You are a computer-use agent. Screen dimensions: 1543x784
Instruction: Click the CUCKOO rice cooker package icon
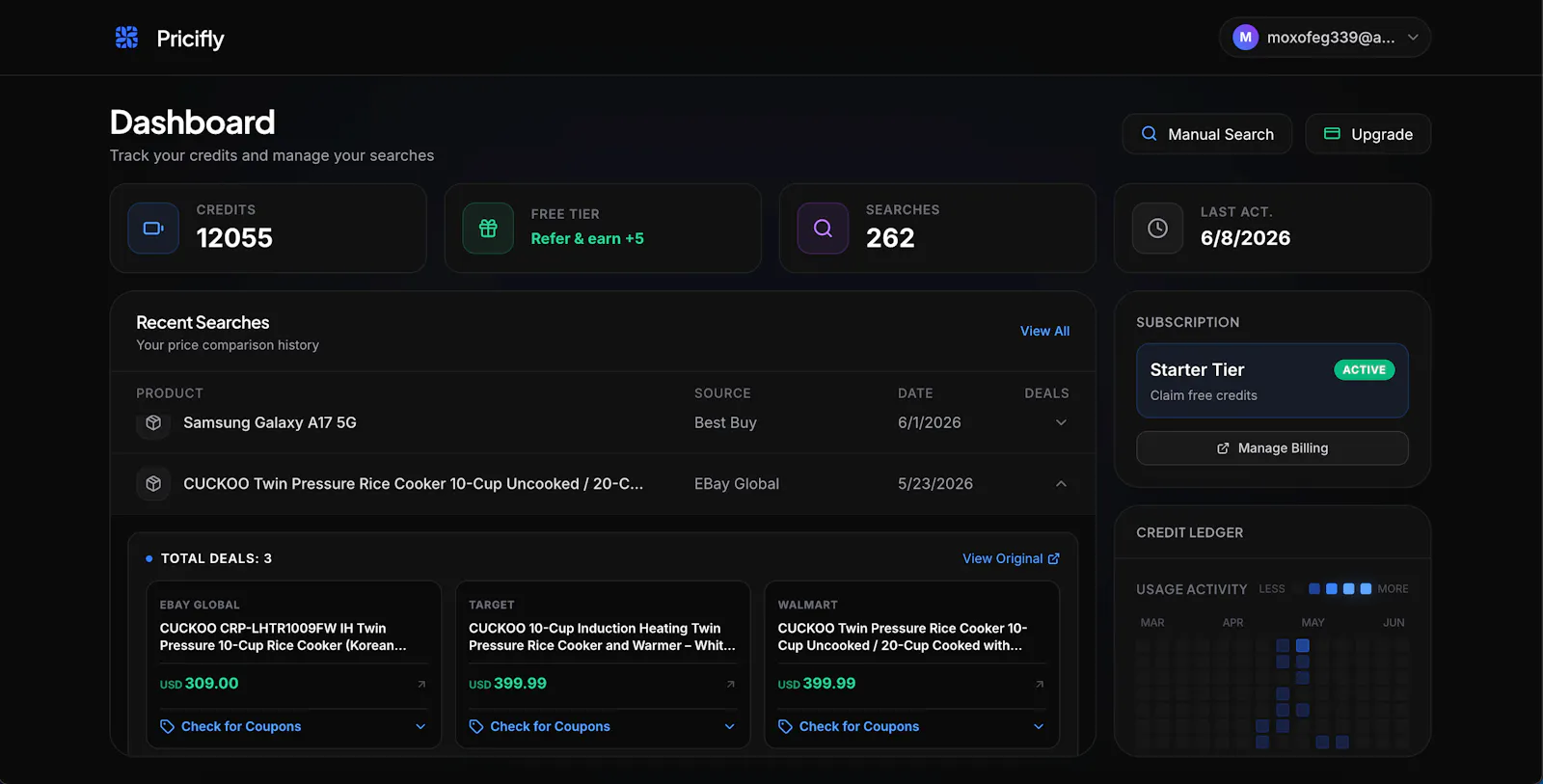coord(153,484)
